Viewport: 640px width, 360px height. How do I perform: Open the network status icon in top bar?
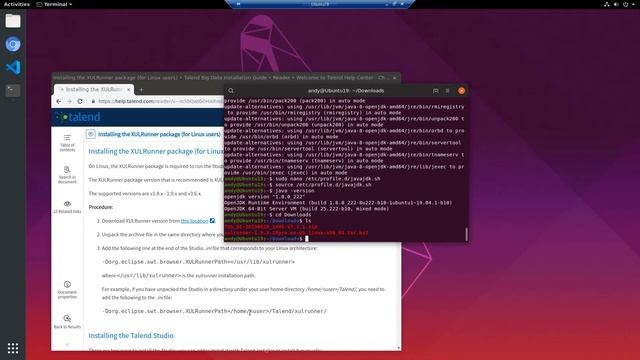pos(607,4)
